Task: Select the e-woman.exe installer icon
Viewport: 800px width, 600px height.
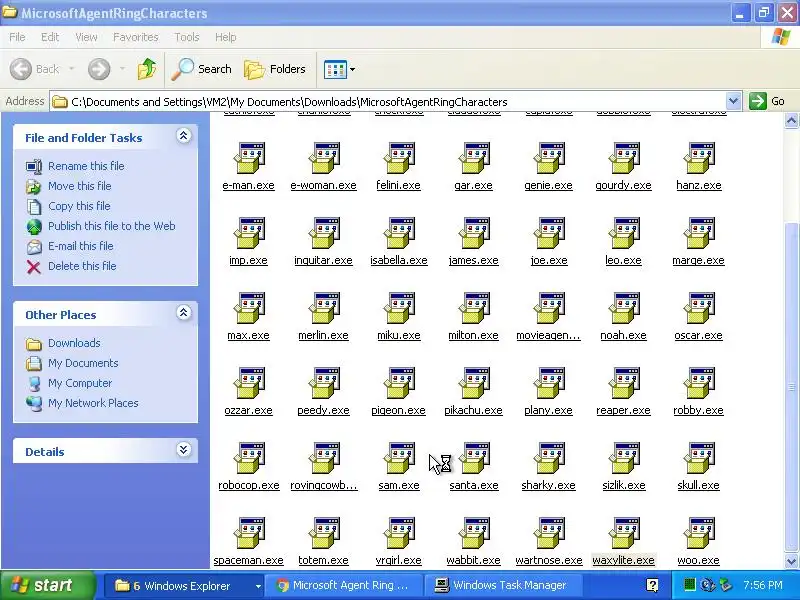Action: click(x=324, y=159)
